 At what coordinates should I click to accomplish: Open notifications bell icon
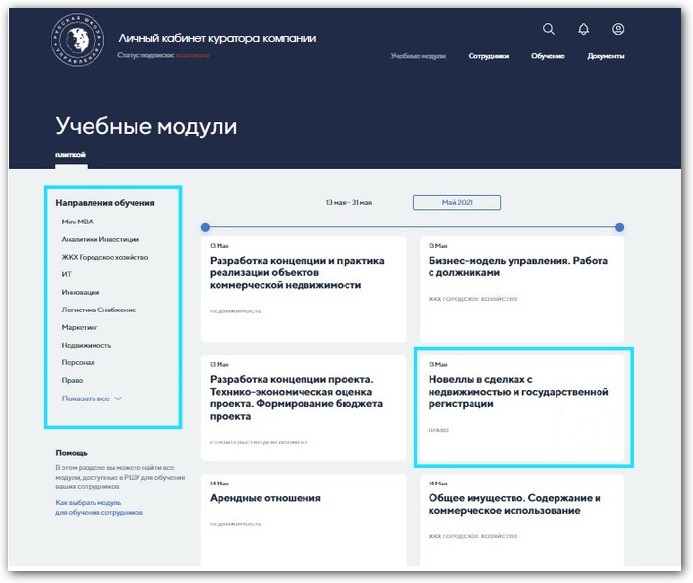(x=584, y=30)
